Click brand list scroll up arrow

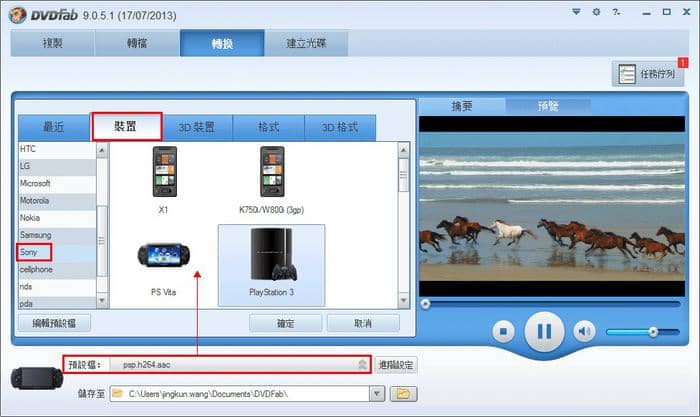[102, 150]
